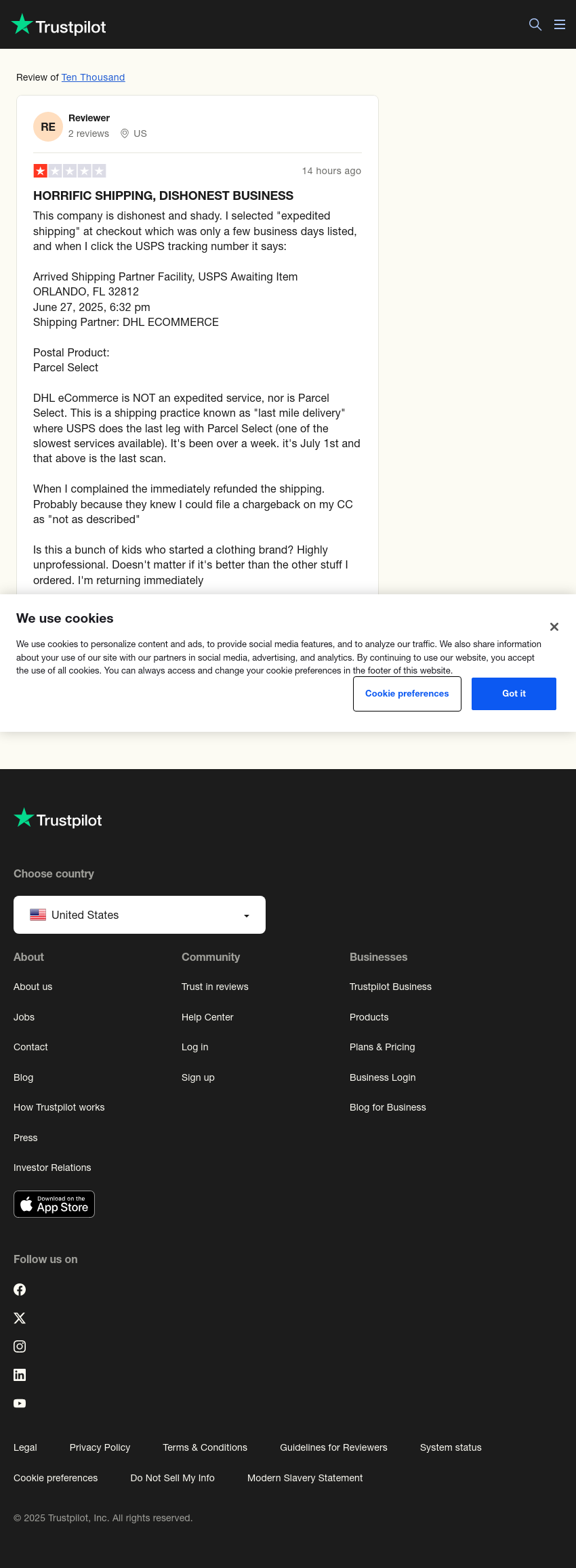Open Products footer link
The height and width of the screenshot is (1568, 576).
click(369, 1017)
